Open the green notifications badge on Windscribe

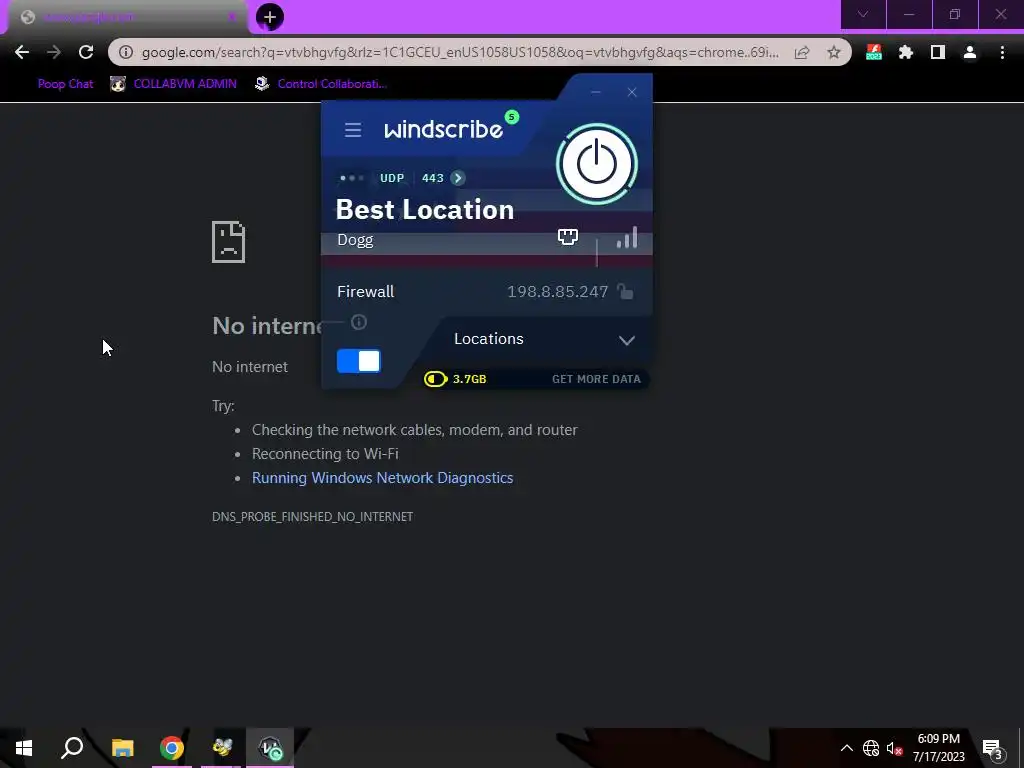(x=512, y=117)
